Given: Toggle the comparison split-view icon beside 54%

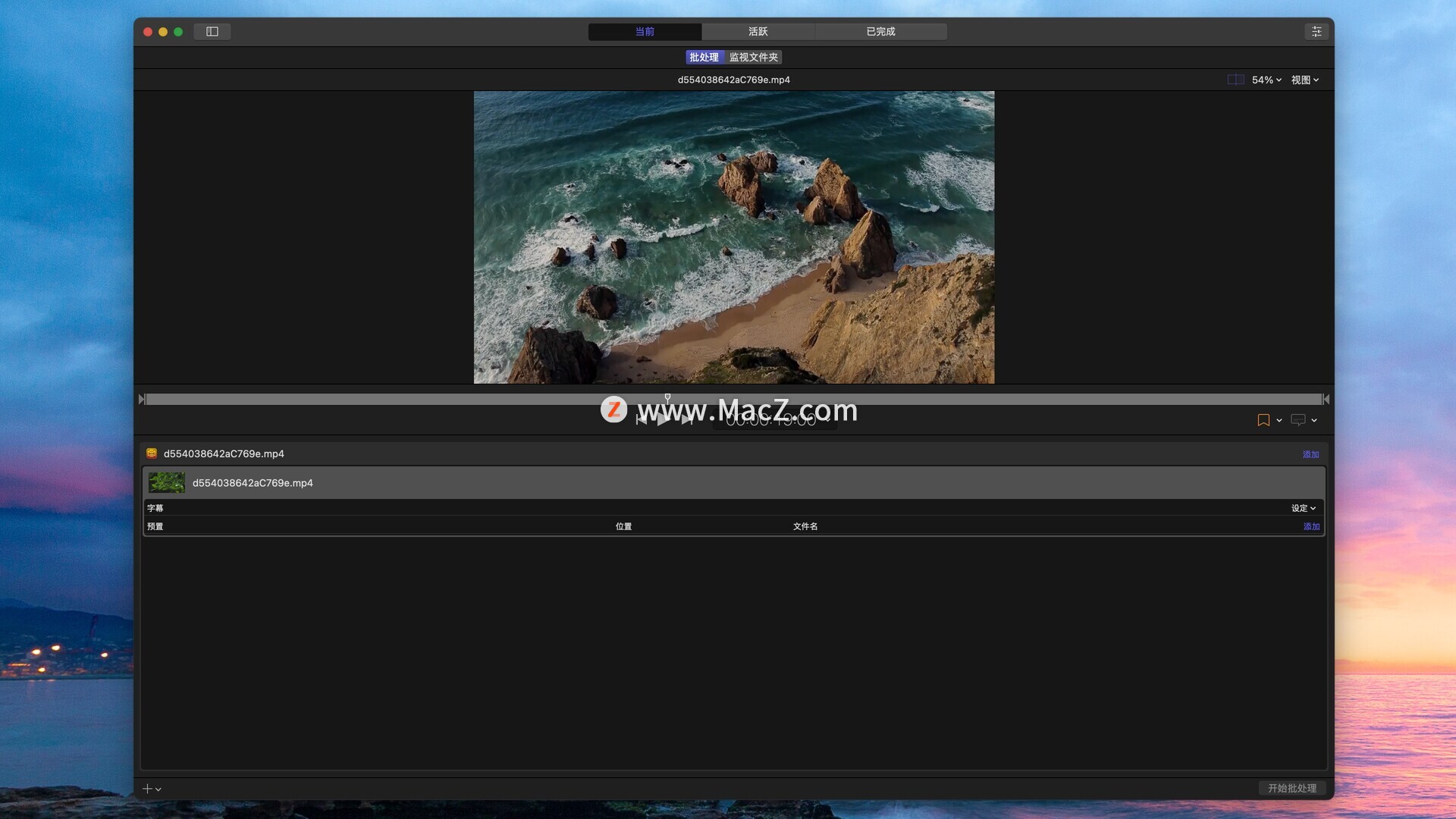Looking at the screenshot, I should pyautogui.click(x=1235, y=80).
